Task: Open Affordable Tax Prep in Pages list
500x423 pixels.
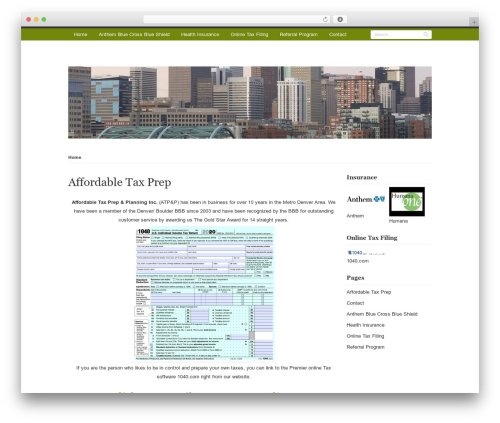Action: (369, 292)
